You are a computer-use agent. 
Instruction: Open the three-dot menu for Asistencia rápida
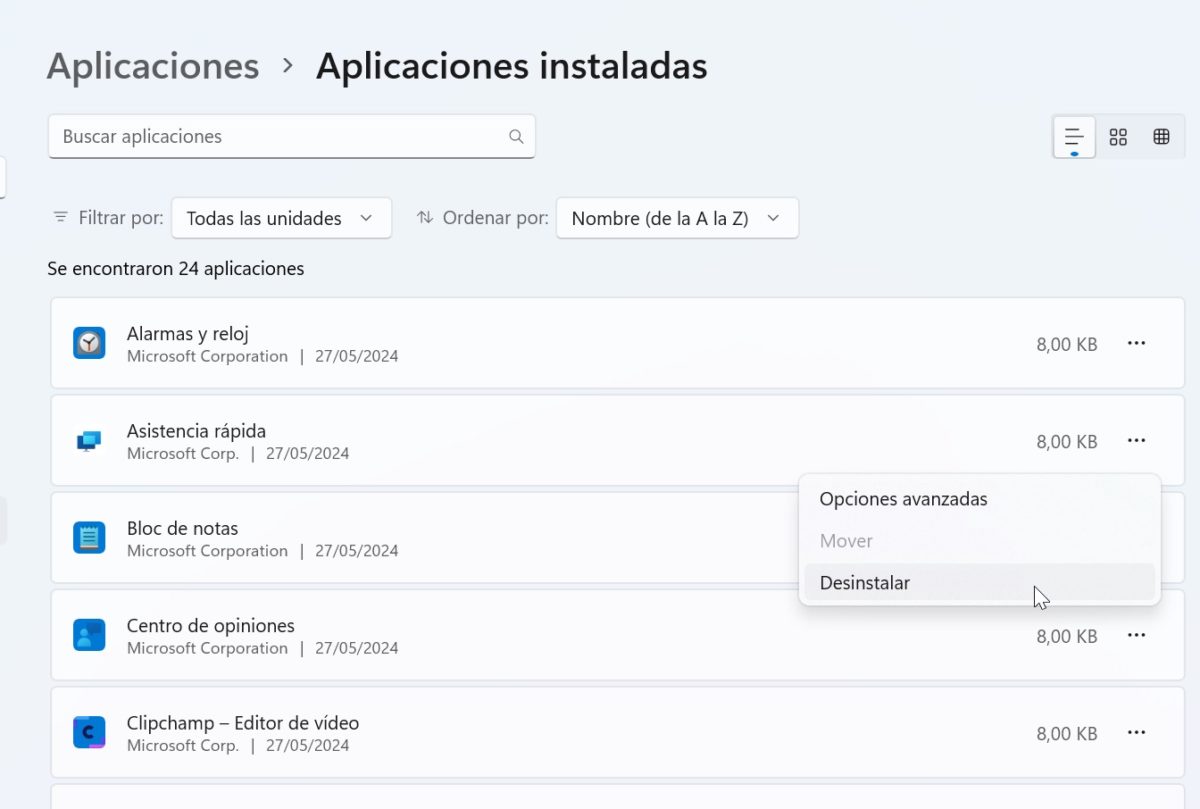1136,440
